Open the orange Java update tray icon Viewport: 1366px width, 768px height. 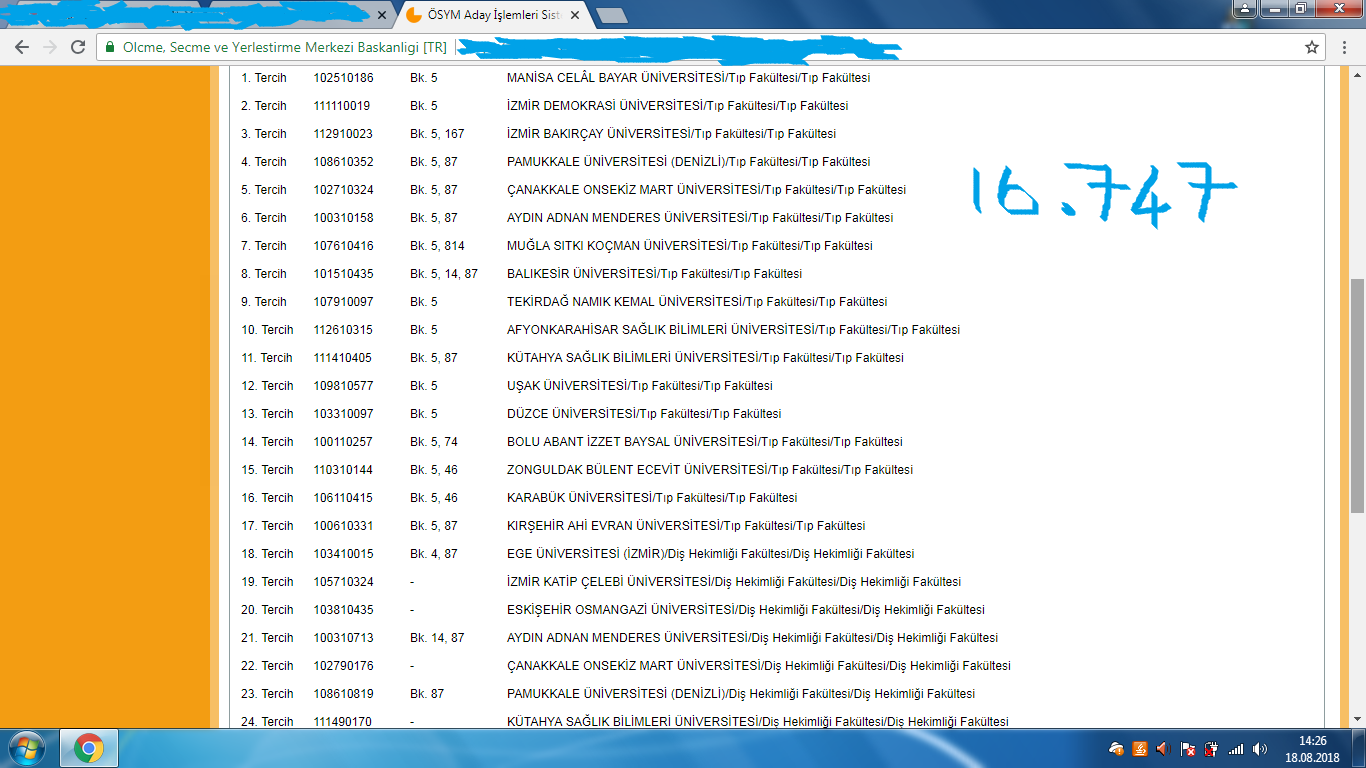pyautogui.click(x=1139, y=748)
